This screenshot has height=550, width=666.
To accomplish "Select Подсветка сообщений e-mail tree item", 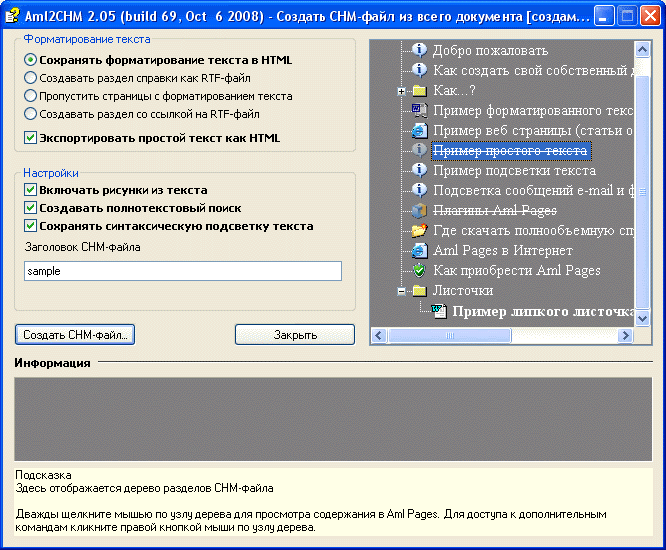I will click(533, 190).
